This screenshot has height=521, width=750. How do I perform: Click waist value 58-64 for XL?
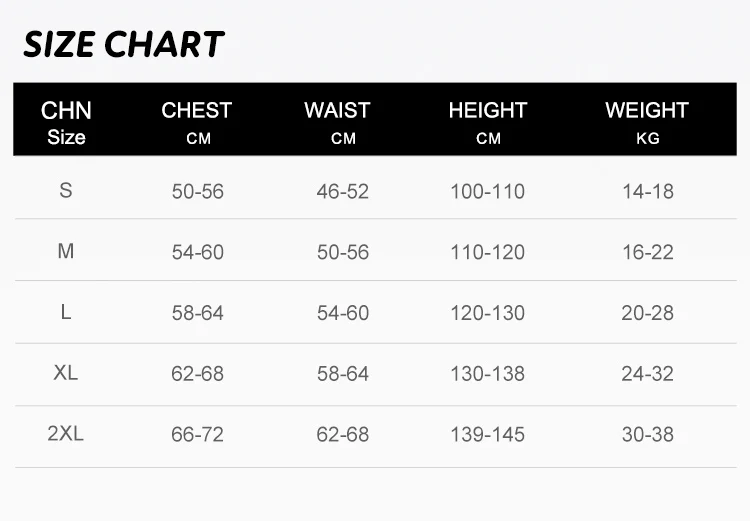(x=343, y=375)
